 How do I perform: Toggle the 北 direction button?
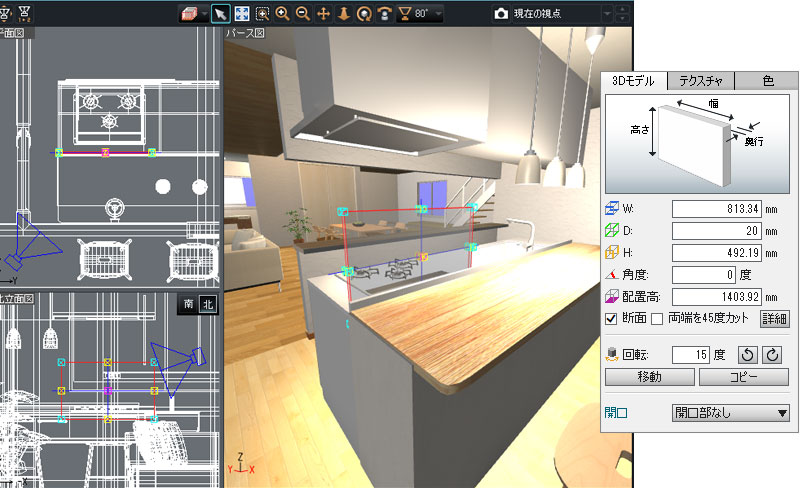tap(207, 305)
